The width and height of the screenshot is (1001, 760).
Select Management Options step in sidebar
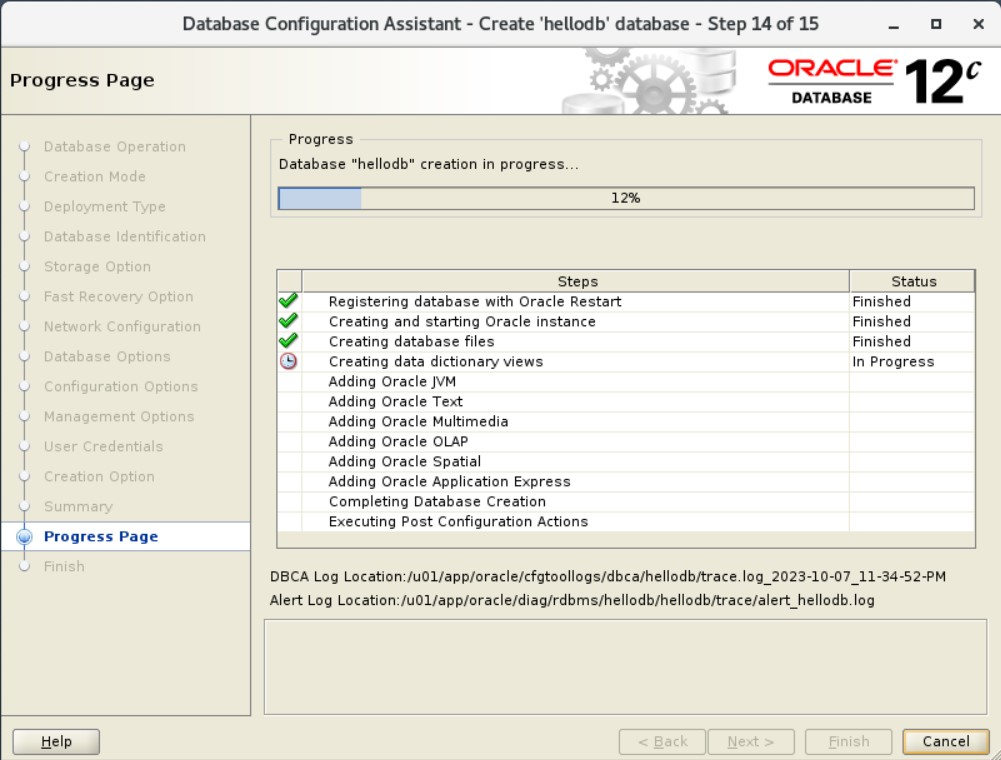tap(119, 416)
